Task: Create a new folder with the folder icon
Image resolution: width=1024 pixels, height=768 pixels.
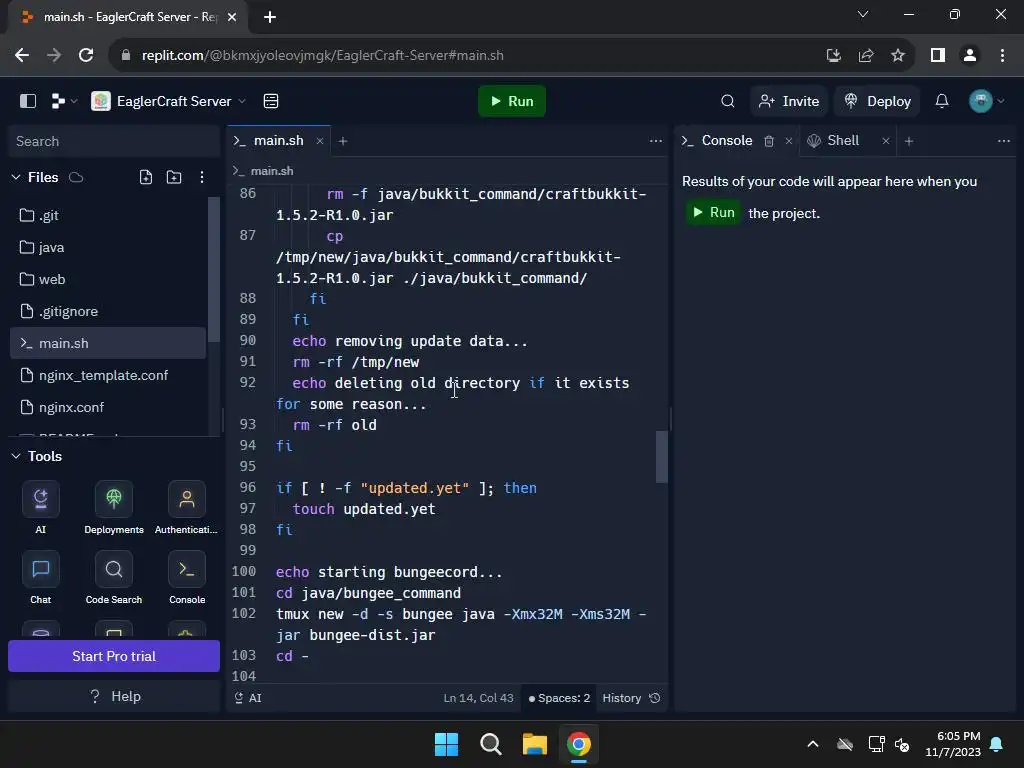Action: (x=174, y=177)
